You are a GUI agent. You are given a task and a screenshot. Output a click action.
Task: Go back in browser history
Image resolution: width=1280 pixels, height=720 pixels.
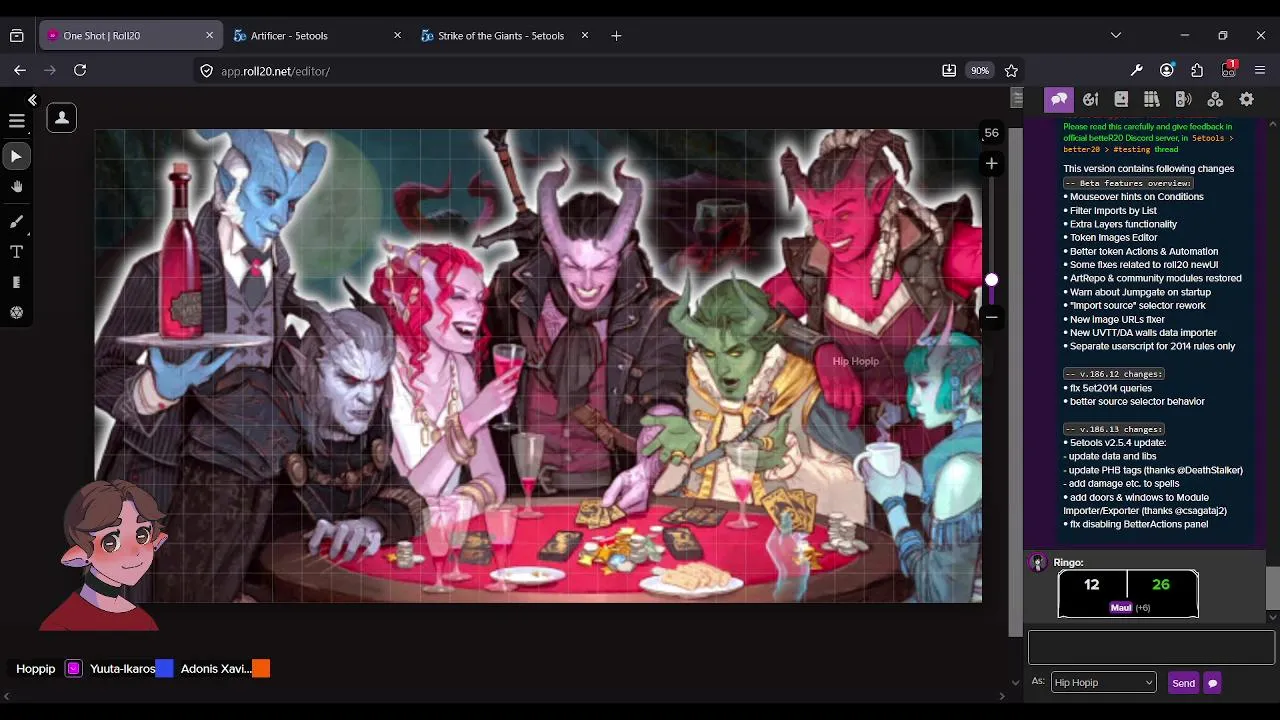(20, 70)
